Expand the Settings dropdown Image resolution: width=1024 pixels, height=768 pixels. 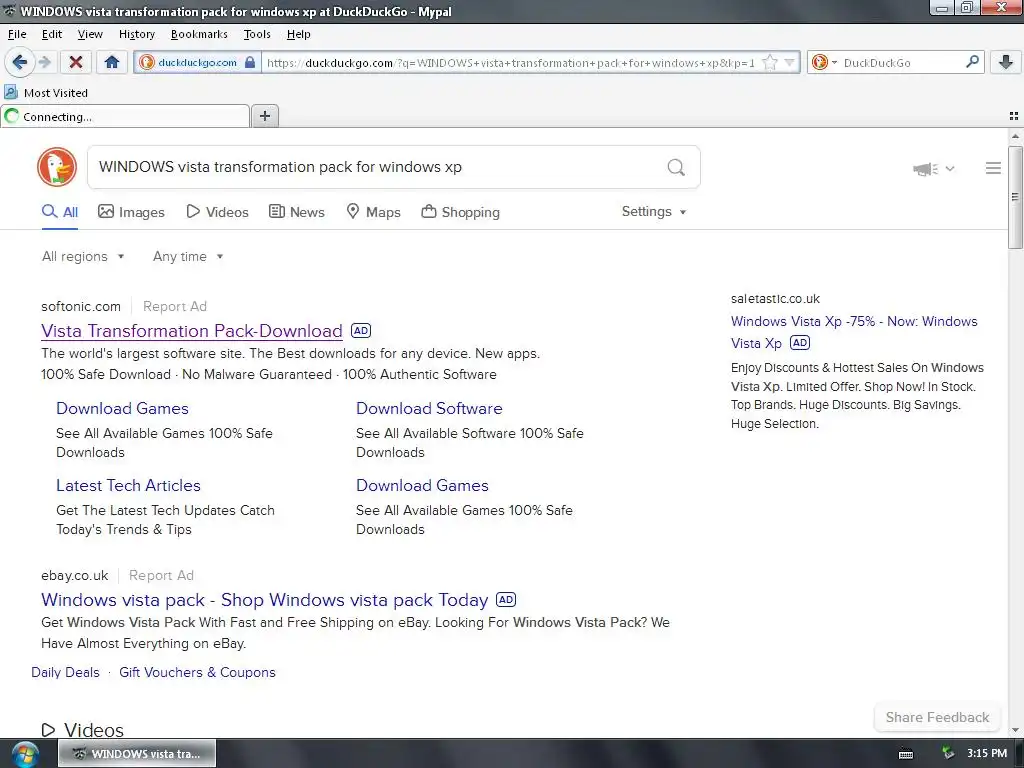coord(654,212)
